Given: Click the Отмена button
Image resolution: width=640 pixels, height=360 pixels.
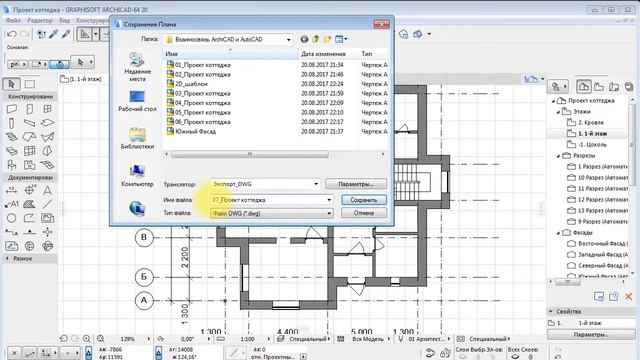Looking at the screenshot, I should point(364,213).
